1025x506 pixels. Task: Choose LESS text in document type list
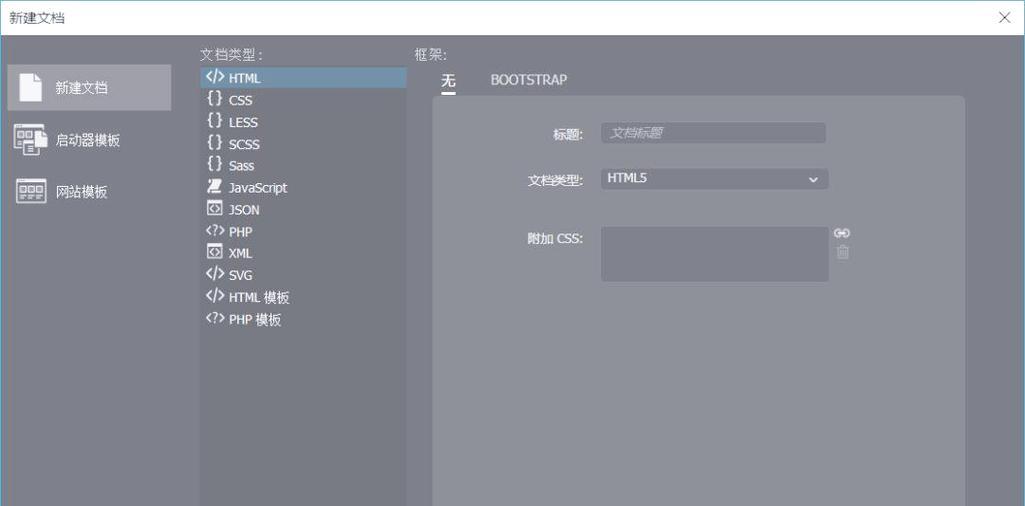pos(243,122)
